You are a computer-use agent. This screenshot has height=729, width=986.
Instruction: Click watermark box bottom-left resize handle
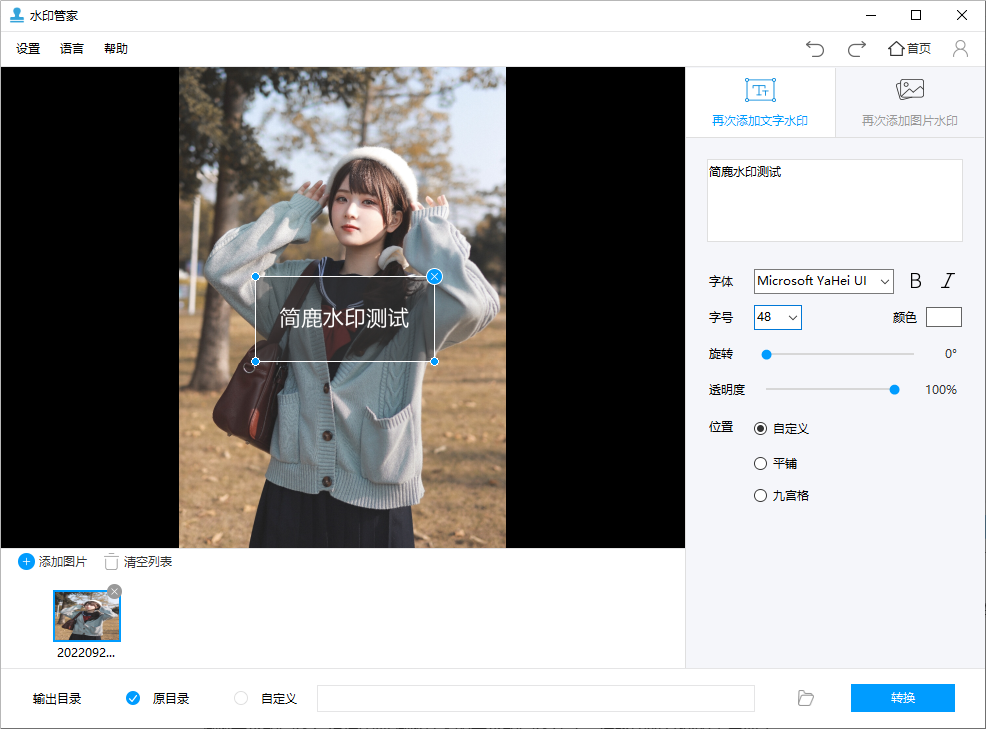pos(255,362)
